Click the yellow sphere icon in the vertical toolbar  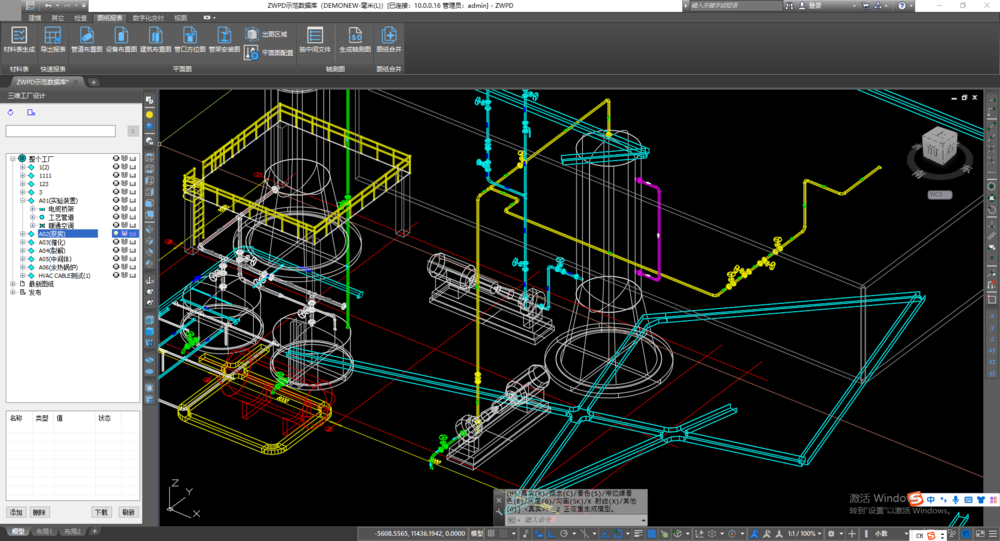pos(150,115)
